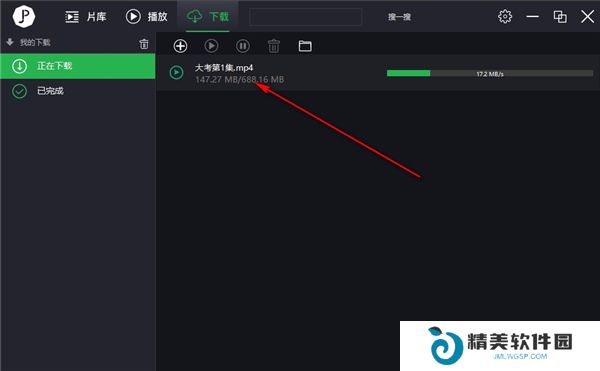600x371 pixels.
Task: Start selected download from toolbar
Action: pos(211,46)
